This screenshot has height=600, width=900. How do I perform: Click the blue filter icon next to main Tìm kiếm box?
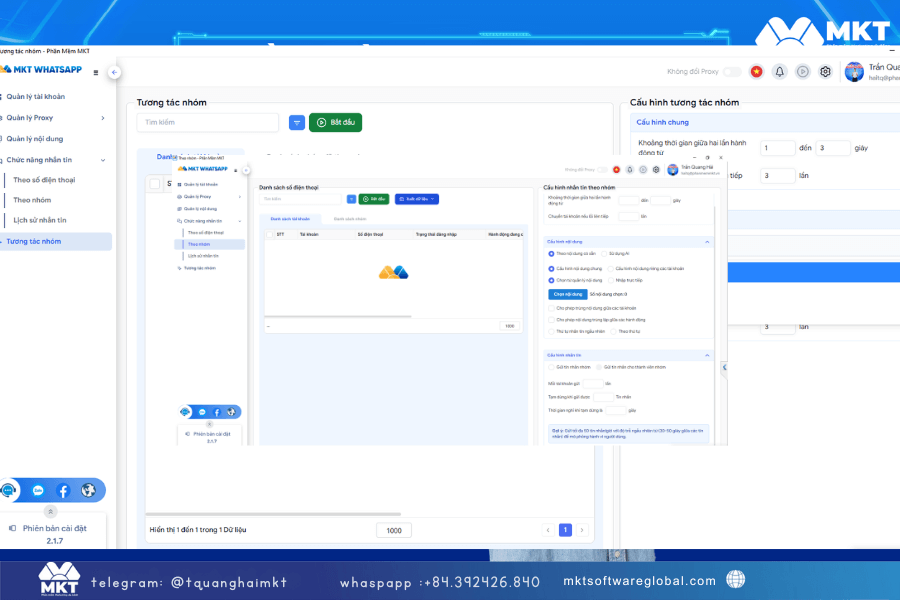point(297,122)
